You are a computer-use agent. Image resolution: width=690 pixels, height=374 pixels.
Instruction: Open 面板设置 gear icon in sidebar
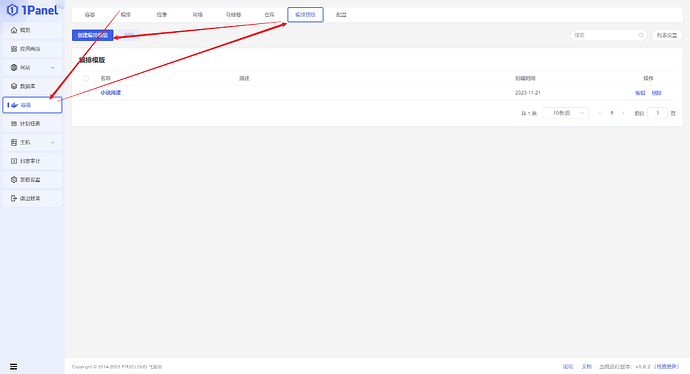(14, 180)
